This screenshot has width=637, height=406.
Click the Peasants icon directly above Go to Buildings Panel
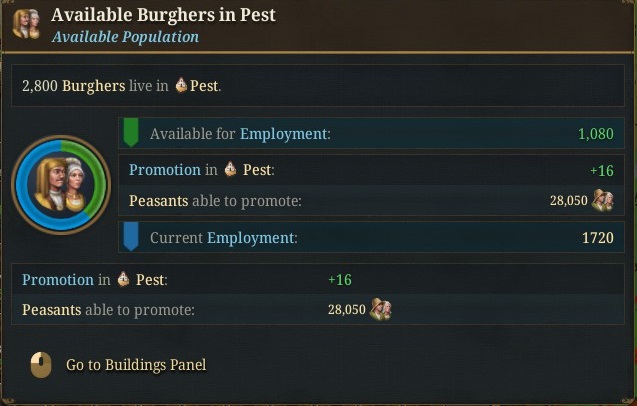[x=380, y=309]
